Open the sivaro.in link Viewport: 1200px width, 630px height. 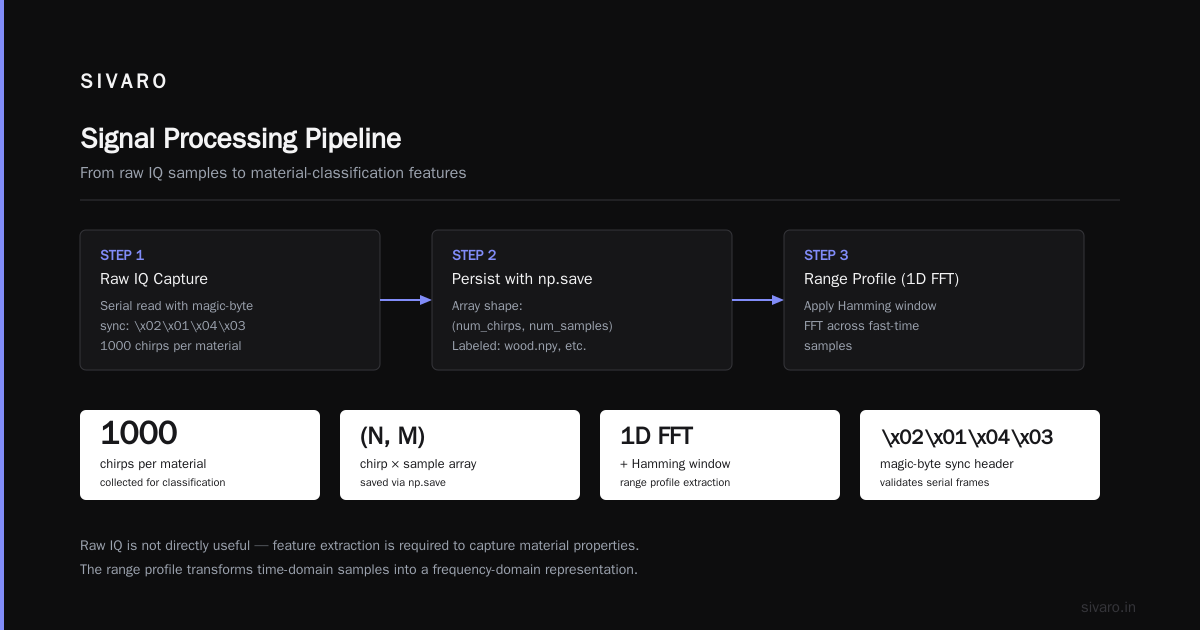(x=1108, y=607)
